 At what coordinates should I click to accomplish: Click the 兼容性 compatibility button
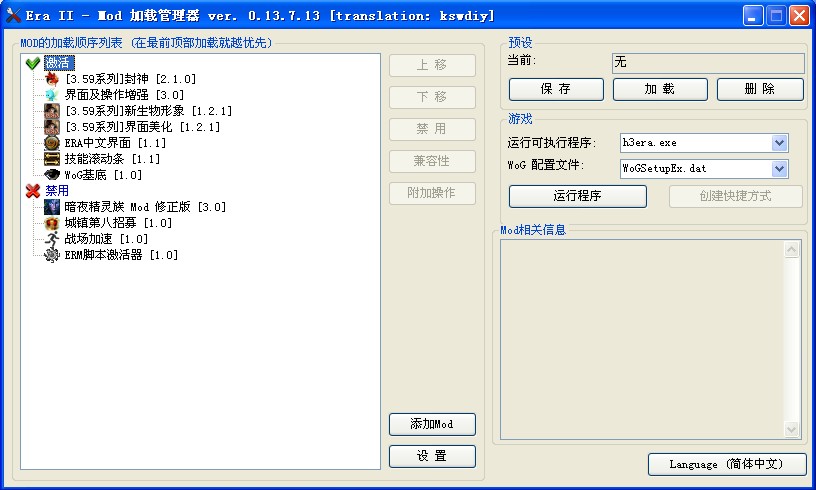point(432,161)
